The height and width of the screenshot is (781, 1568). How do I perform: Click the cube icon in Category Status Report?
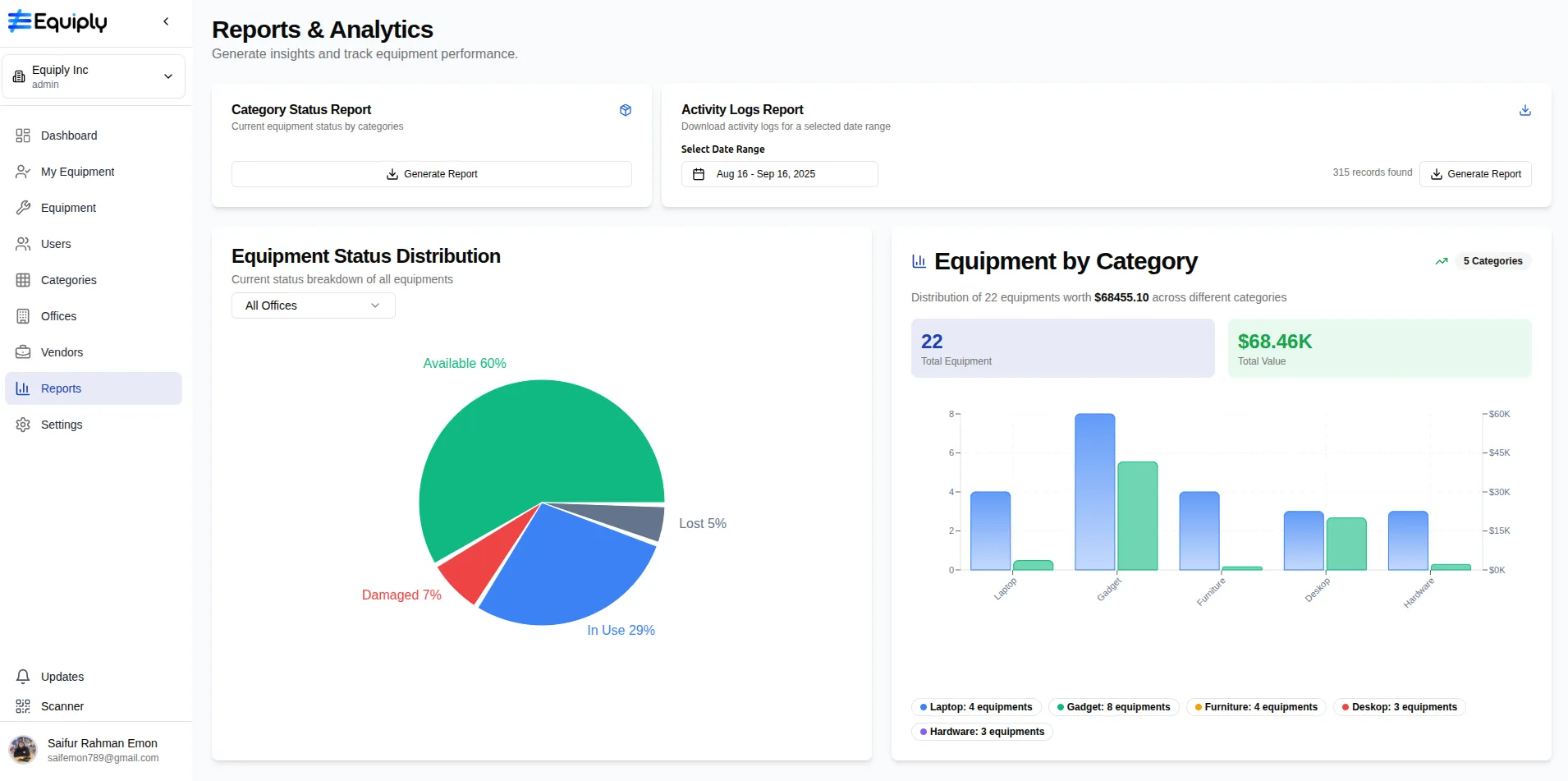point(625,110)
